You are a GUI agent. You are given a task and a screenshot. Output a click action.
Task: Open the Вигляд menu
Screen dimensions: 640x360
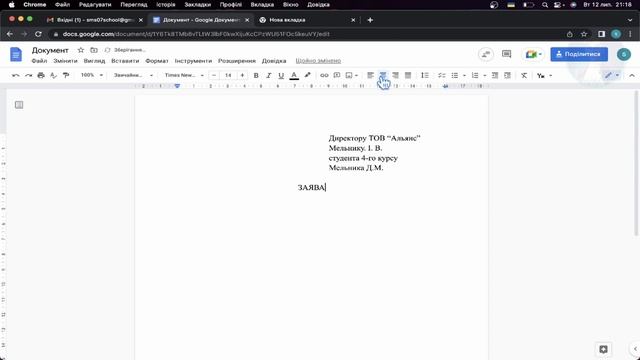[94, 61]
